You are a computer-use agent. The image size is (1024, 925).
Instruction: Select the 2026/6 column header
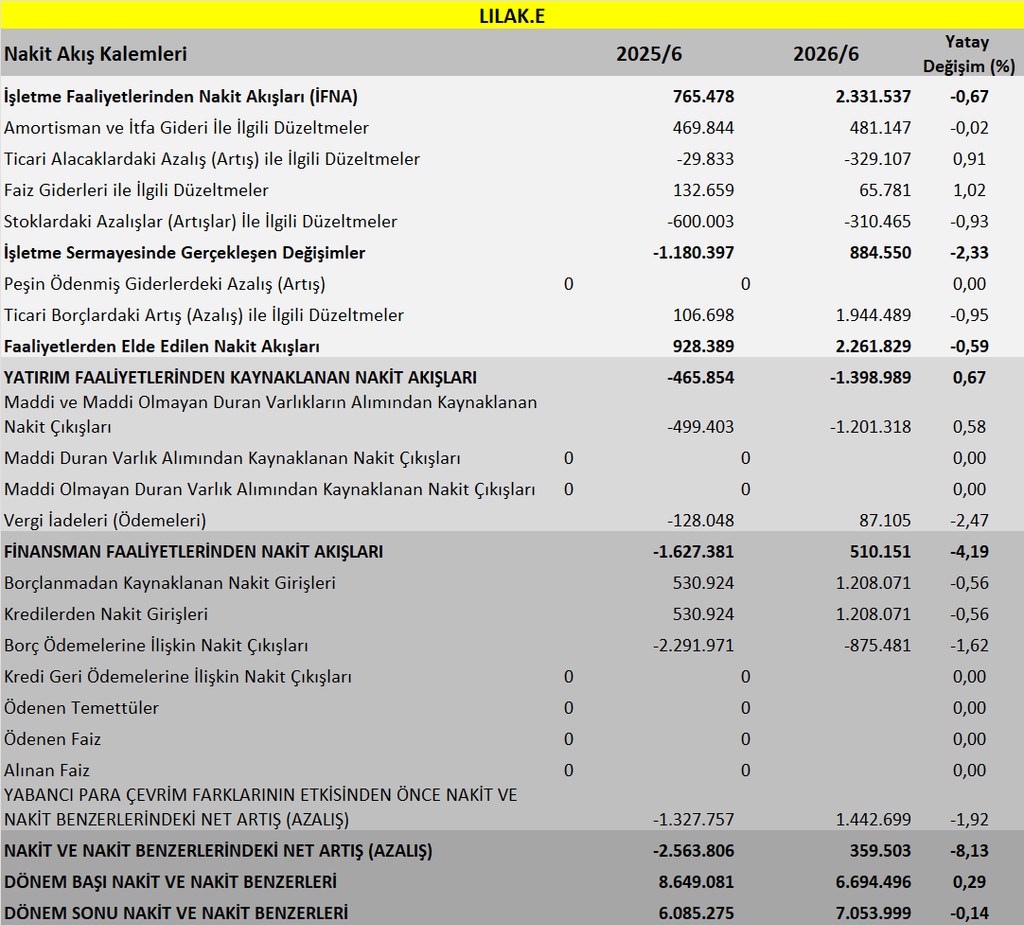[x=825, y=54]
